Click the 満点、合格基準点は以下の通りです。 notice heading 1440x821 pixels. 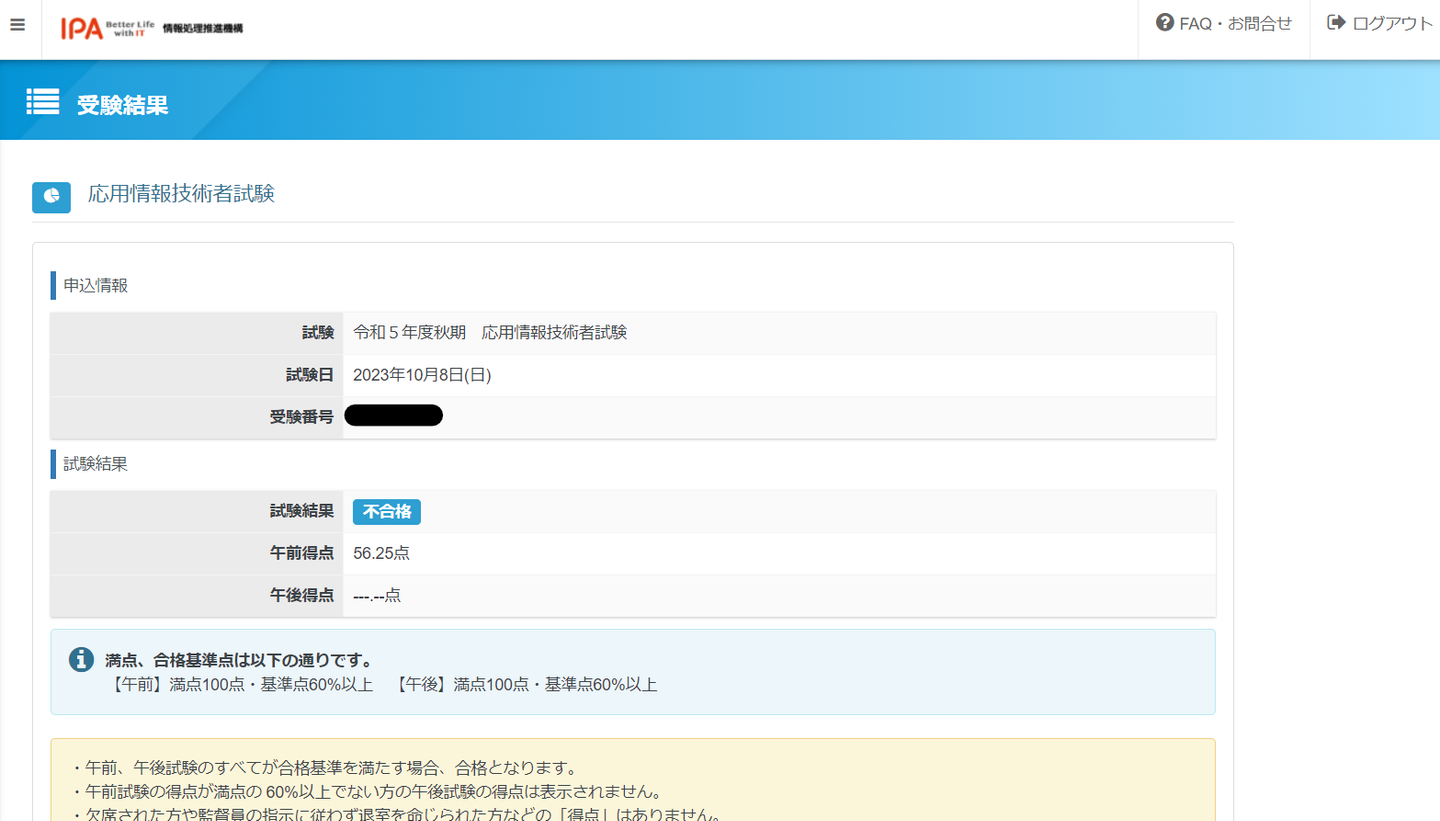pos(239,660)
